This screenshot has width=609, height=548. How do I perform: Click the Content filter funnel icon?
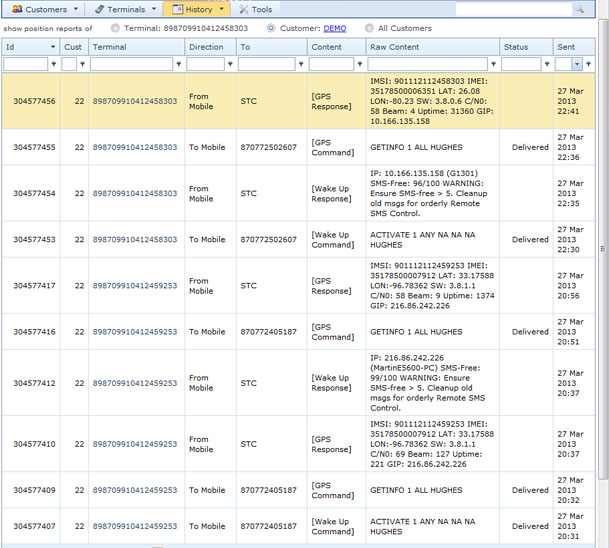pyautogui.click(x=360, y=64)
